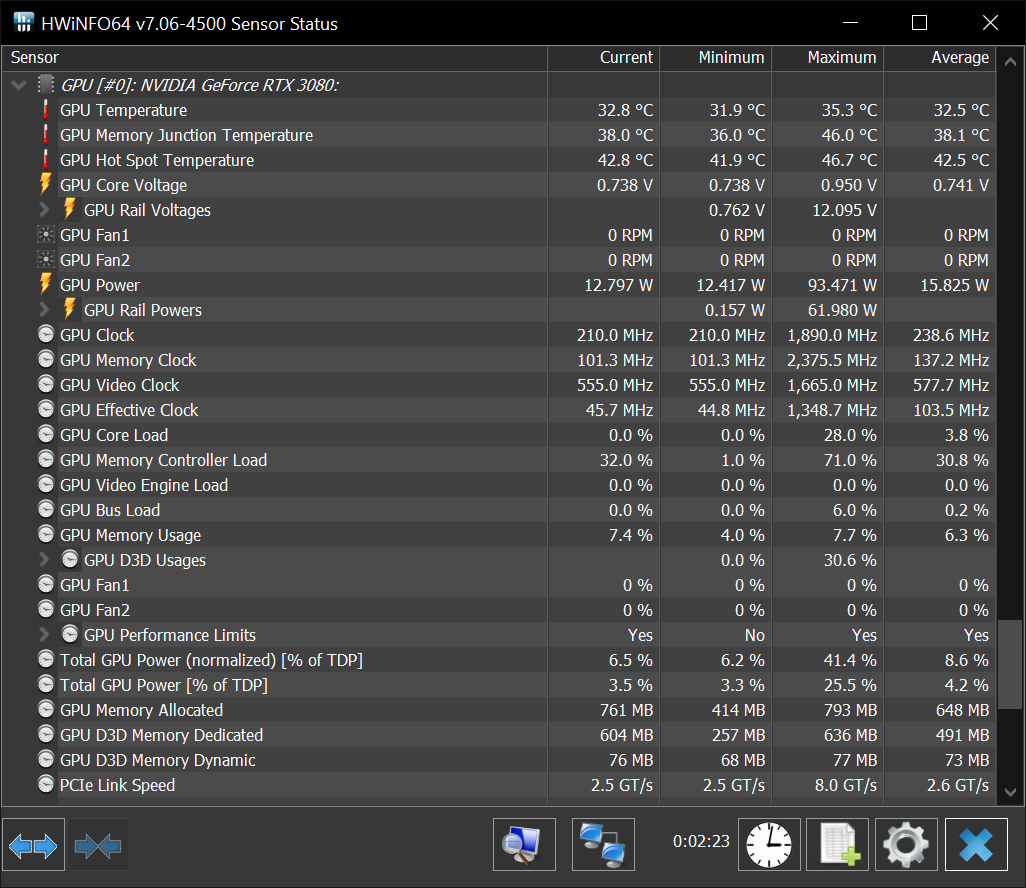Click the GPU Fan2 RPM fan icon
The height and width of the screenshot is (888, 1026).
[46, 260]
